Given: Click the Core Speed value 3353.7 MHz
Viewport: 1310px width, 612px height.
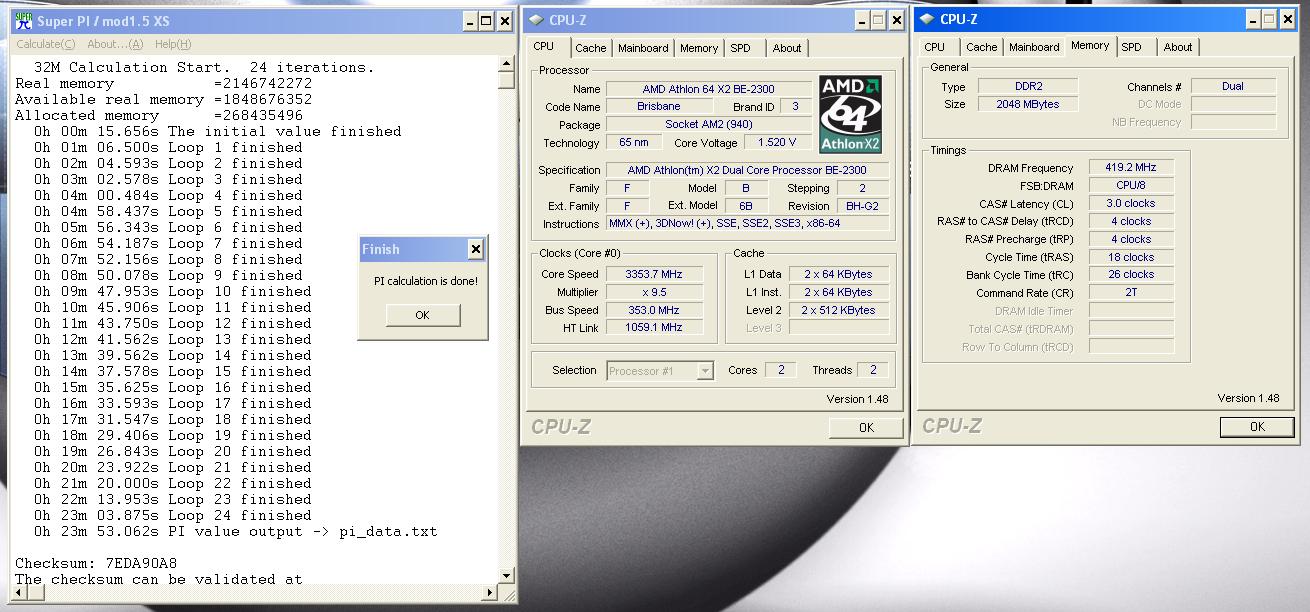Looking at the screenshot, I should (x=654, y=274).
